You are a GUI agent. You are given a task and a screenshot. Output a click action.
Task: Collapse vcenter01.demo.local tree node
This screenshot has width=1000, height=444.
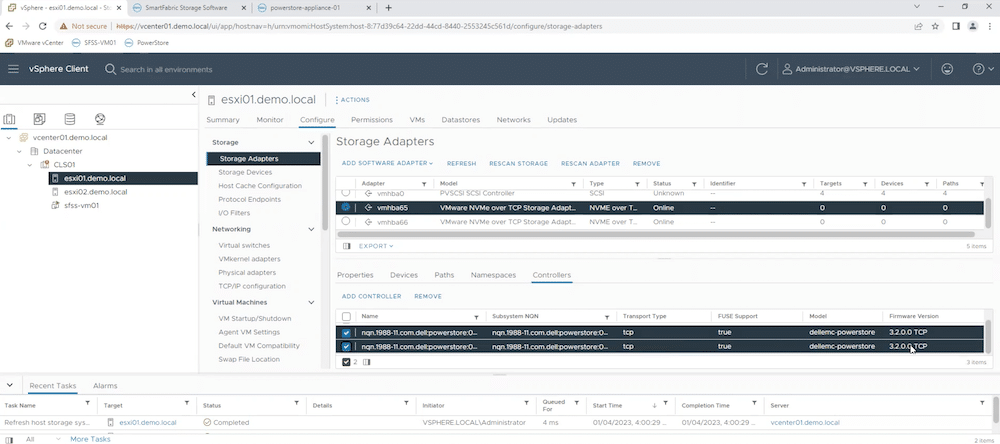(x=9, y=138)
